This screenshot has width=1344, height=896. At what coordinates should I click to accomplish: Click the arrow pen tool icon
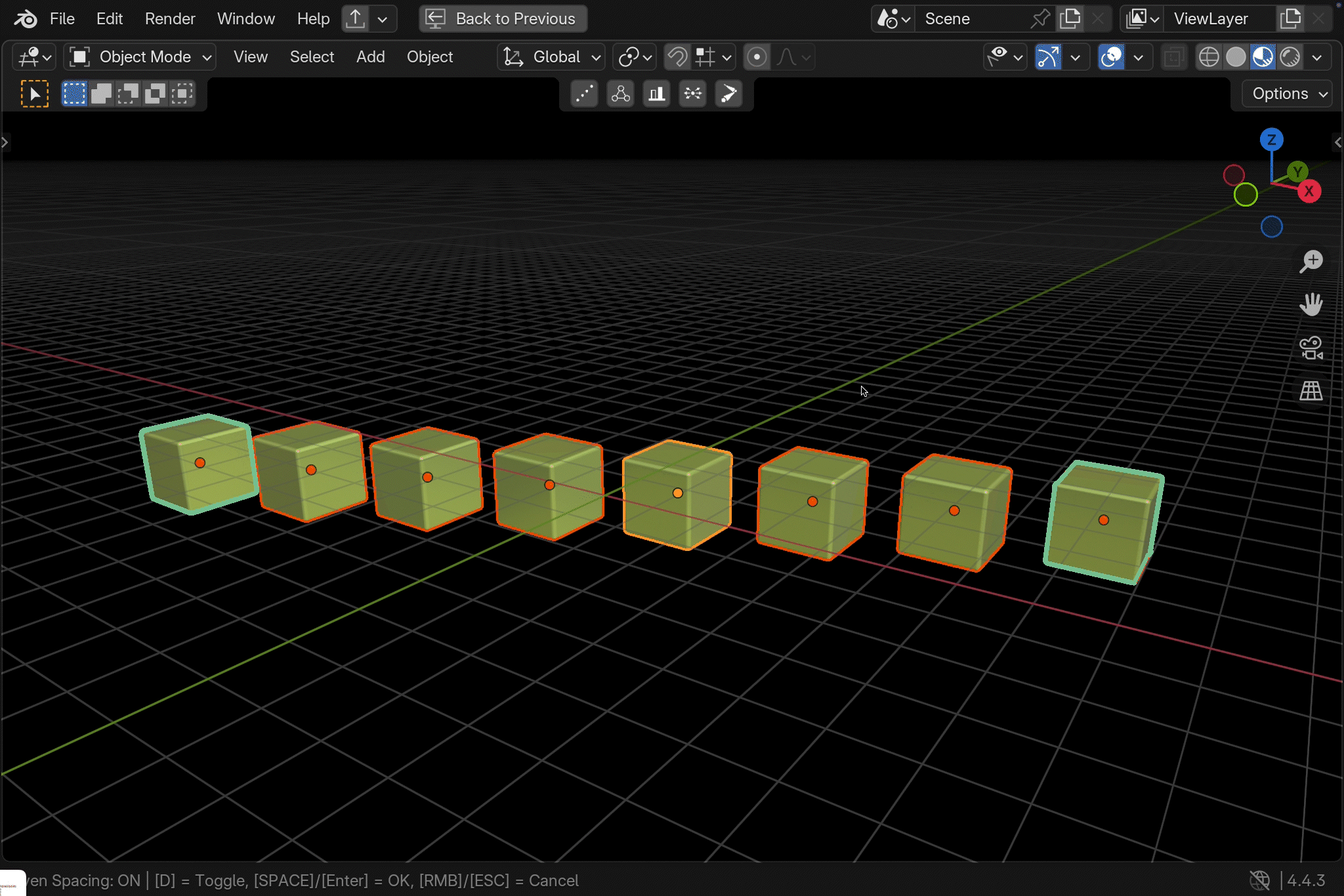[728, 94]
